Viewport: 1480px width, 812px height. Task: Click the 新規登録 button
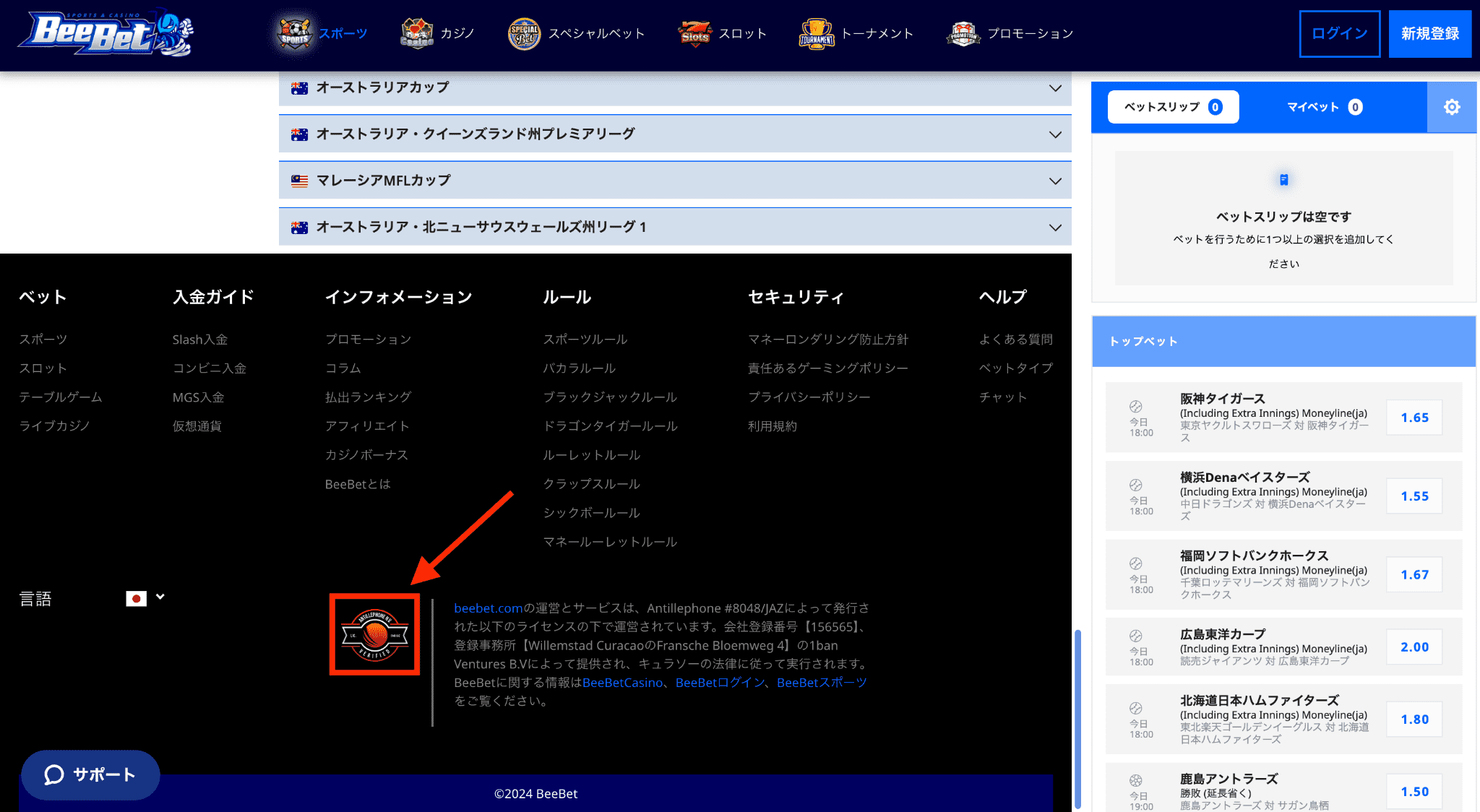pyautogui.click(x=1430, y=33)
